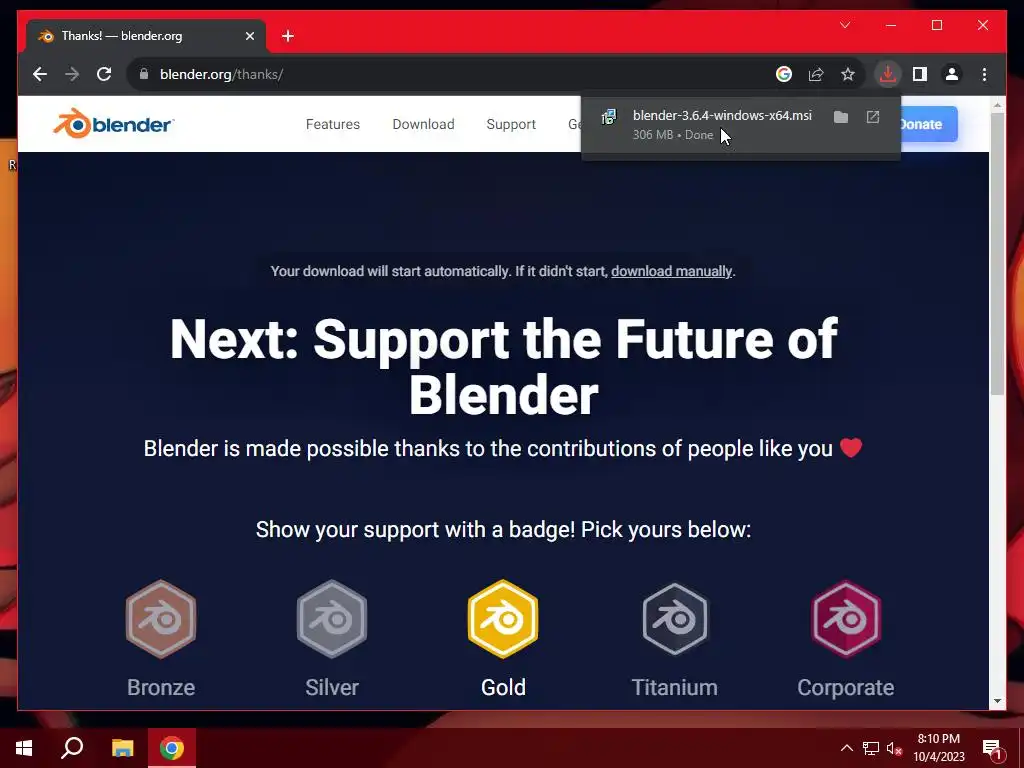The width and height of the screenshot is (1024, 768).
Task: Go back to the previous page
Action: pyautogui.click(x=40, y=74)
